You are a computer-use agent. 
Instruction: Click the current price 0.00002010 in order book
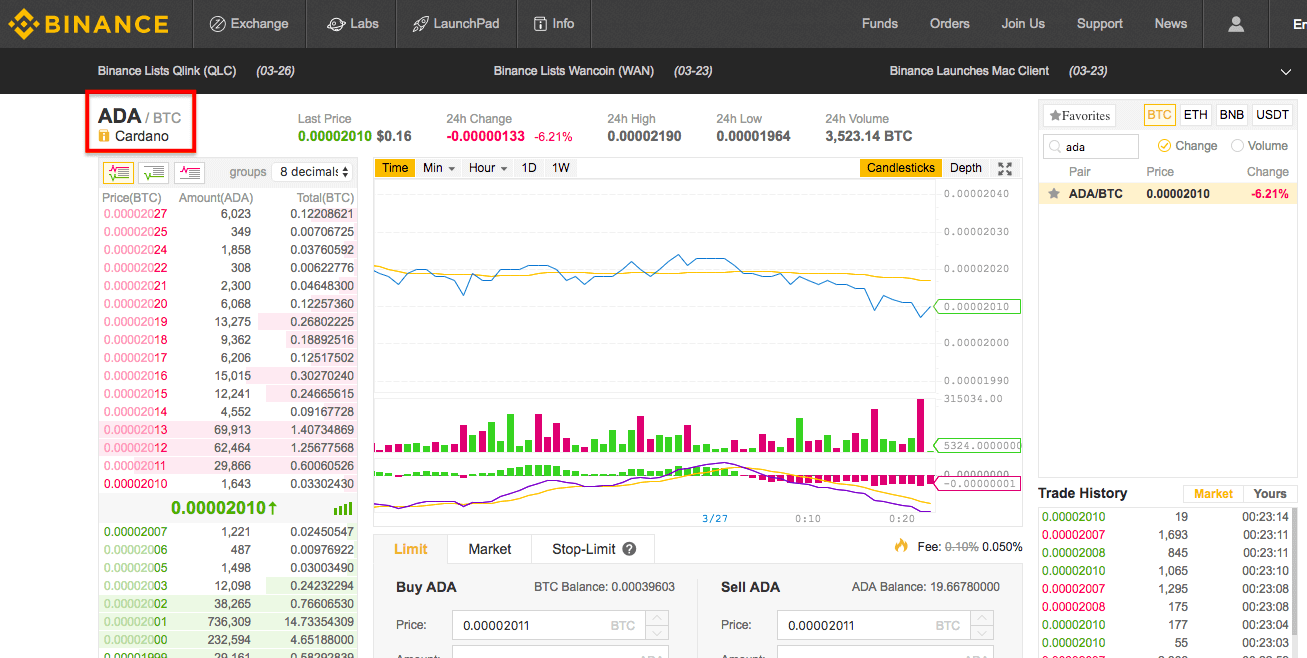pyautogui.click(x=224, y=508)
